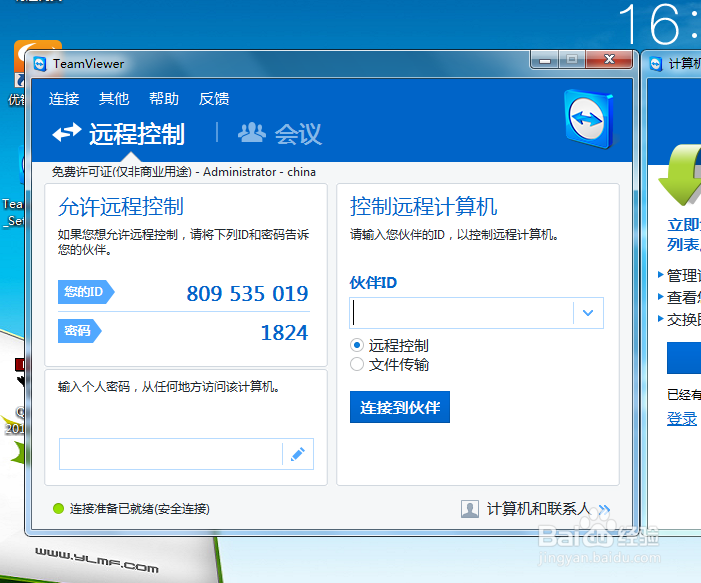Click the 连接到伙伴 button

(x=400, y=407)
